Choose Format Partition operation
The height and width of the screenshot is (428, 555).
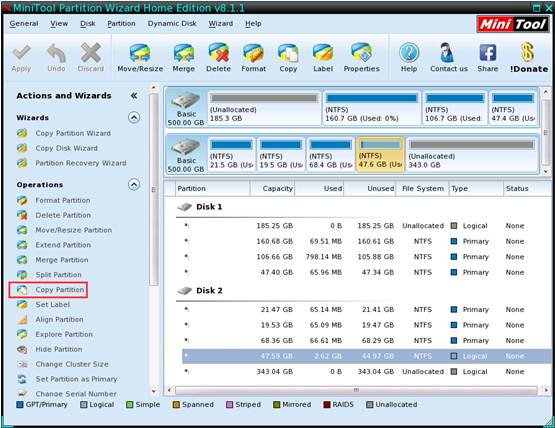pos(63,200)
